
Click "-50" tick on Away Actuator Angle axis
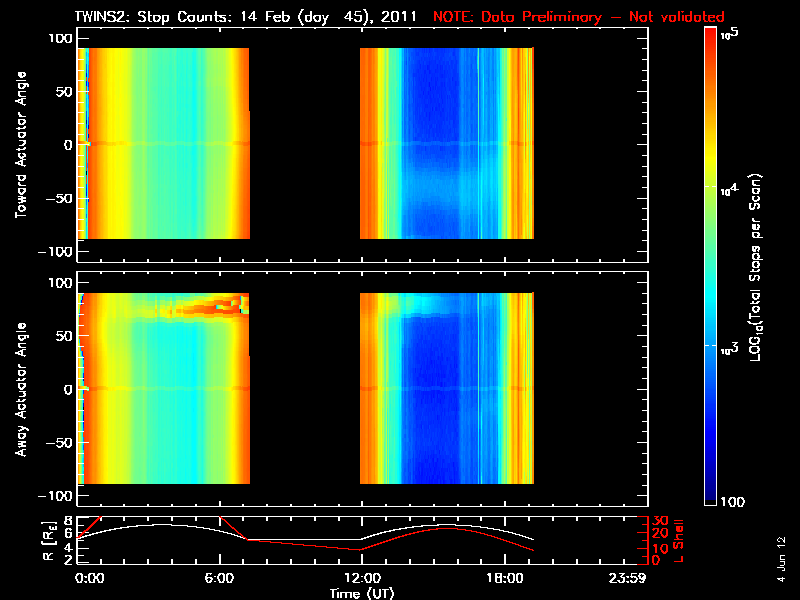click(x=59, y=442)
